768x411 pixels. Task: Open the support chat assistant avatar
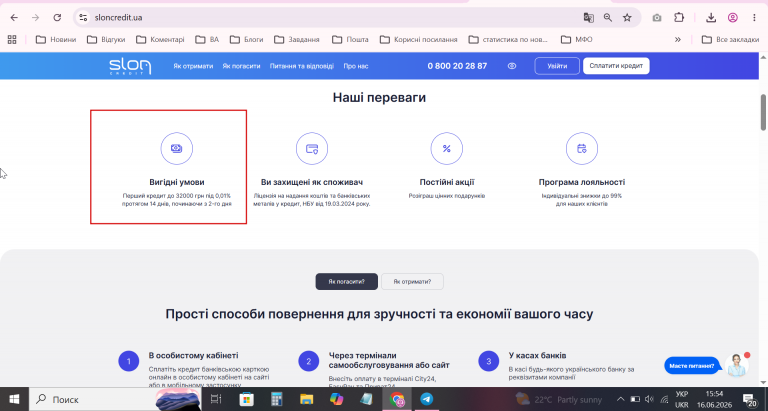coord(737,365)
